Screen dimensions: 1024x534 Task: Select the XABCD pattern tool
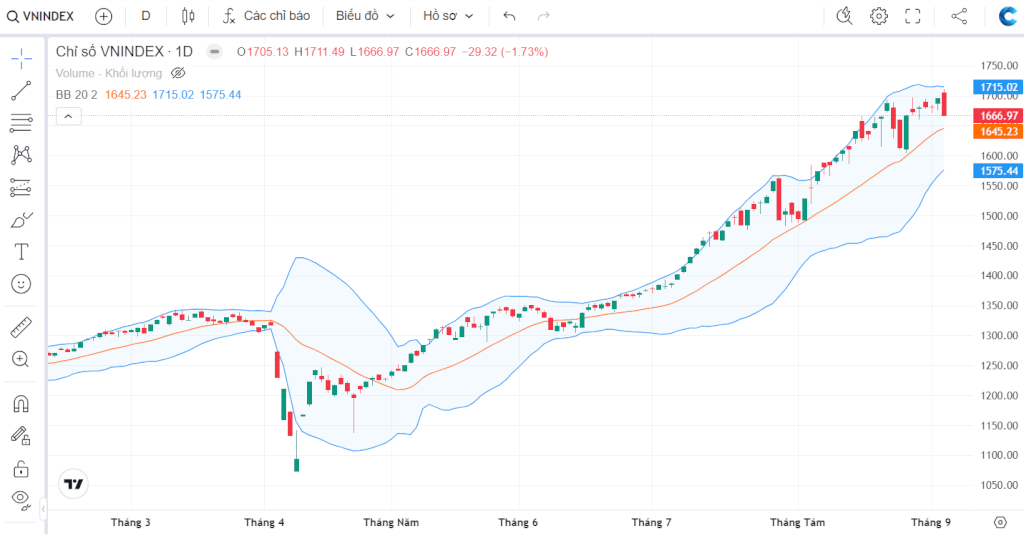(21, 155)
